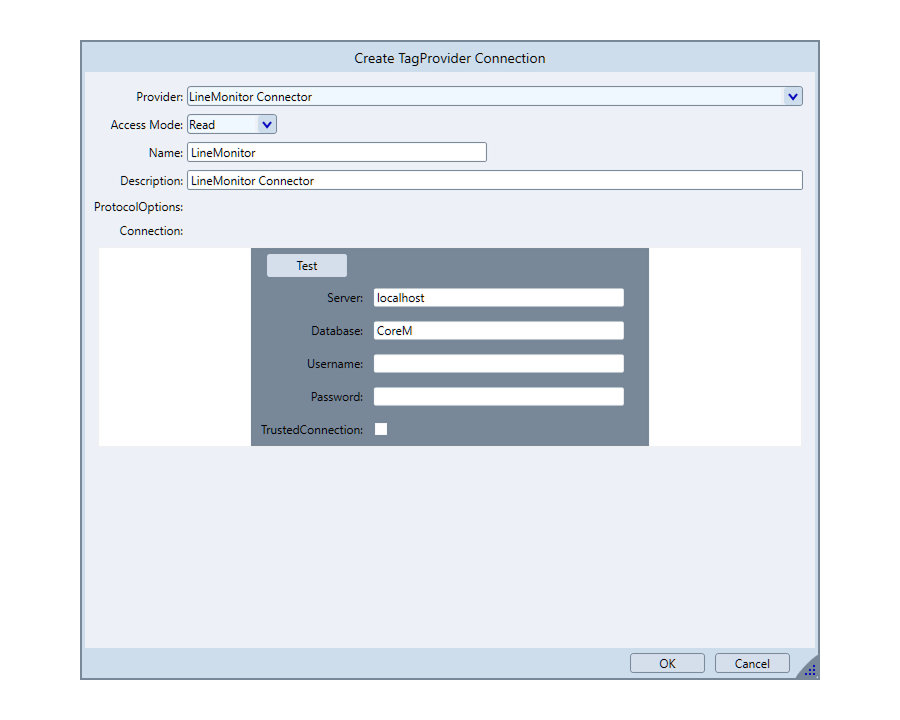Click the resize grip in dialog corner
The image size is (900, 720).
click(x=809, y=670)
